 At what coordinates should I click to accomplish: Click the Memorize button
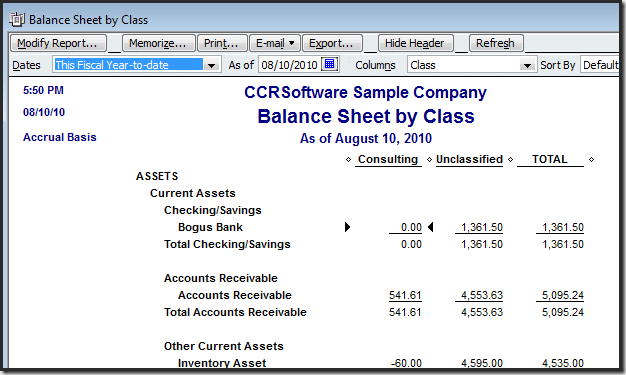coord(158,43)
